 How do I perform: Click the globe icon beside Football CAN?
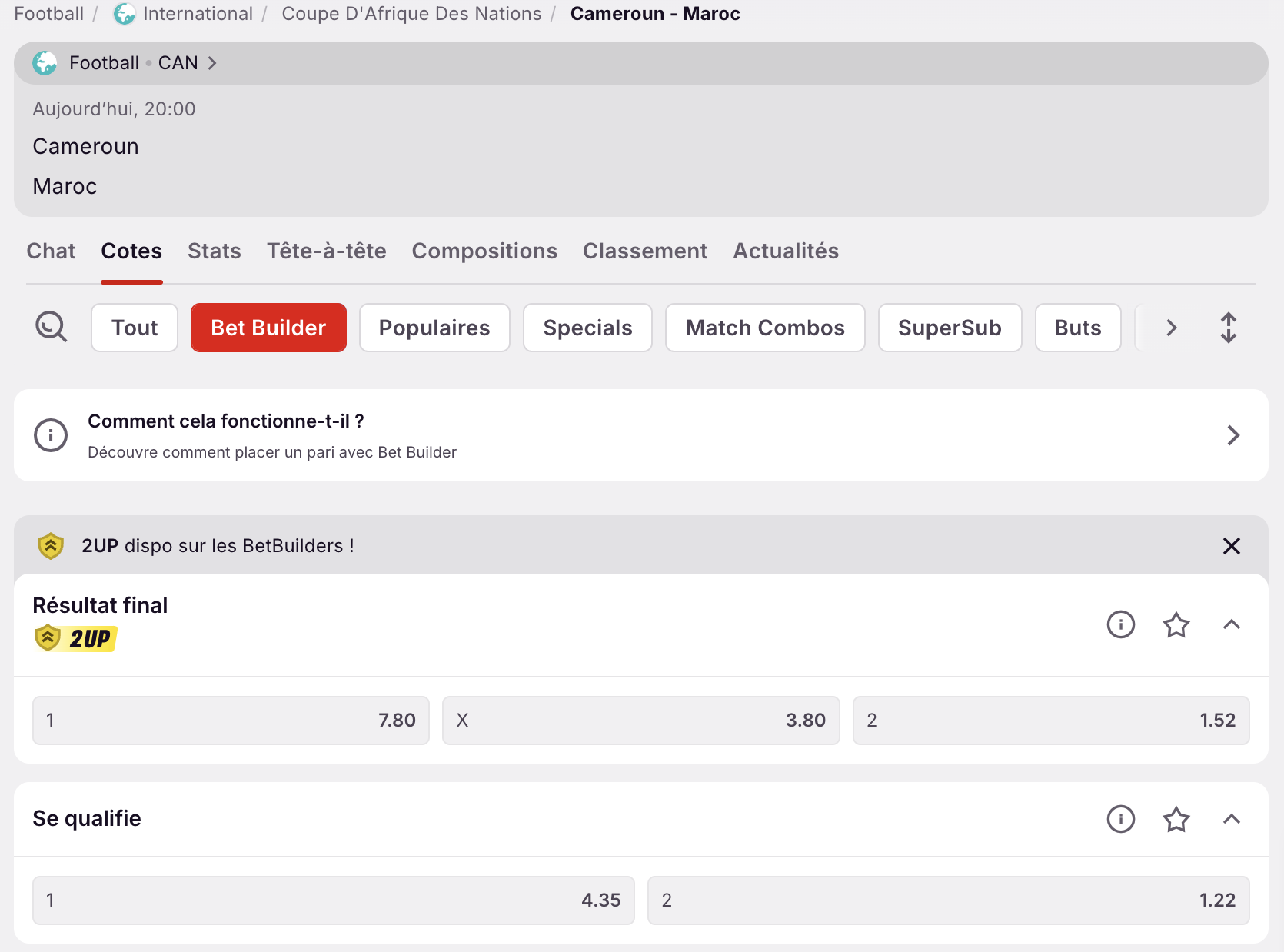(x=45, y=63)
